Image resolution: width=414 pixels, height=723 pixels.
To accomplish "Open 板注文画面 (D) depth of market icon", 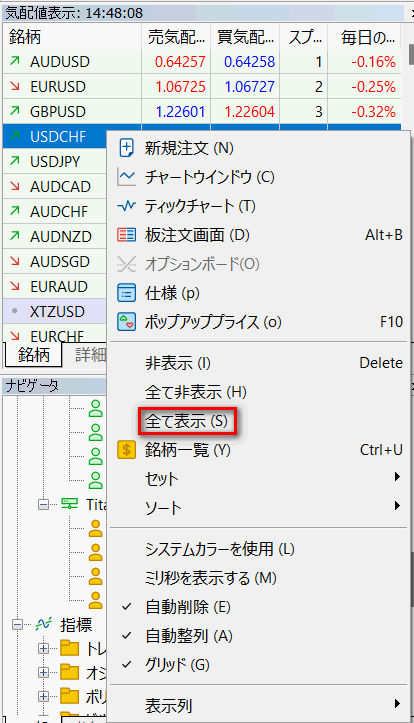I will point(126,235).
